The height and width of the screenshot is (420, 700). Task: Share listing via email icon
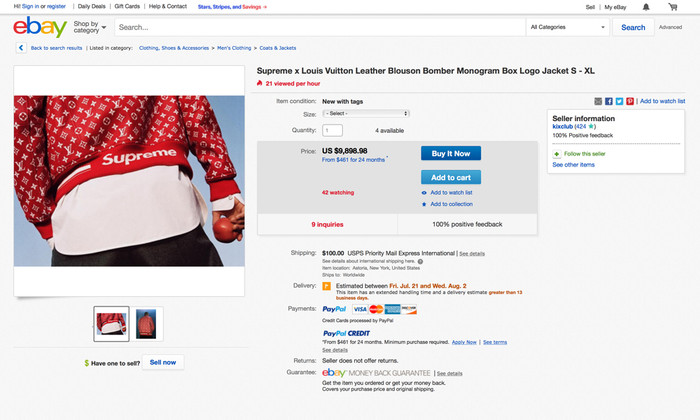click(598, 101)
